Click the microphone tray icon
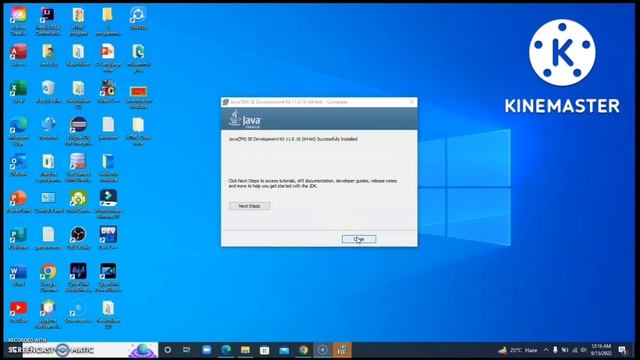This screenshot has width=640, height=360. click(x=555, y=350)
